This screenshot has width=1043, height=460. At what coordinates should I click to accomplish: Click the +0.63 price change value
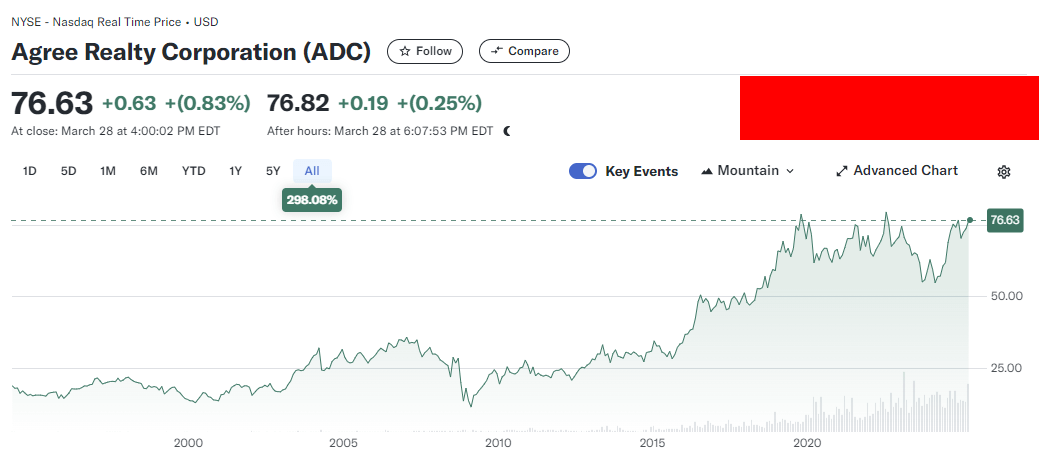tap(129, 104)
